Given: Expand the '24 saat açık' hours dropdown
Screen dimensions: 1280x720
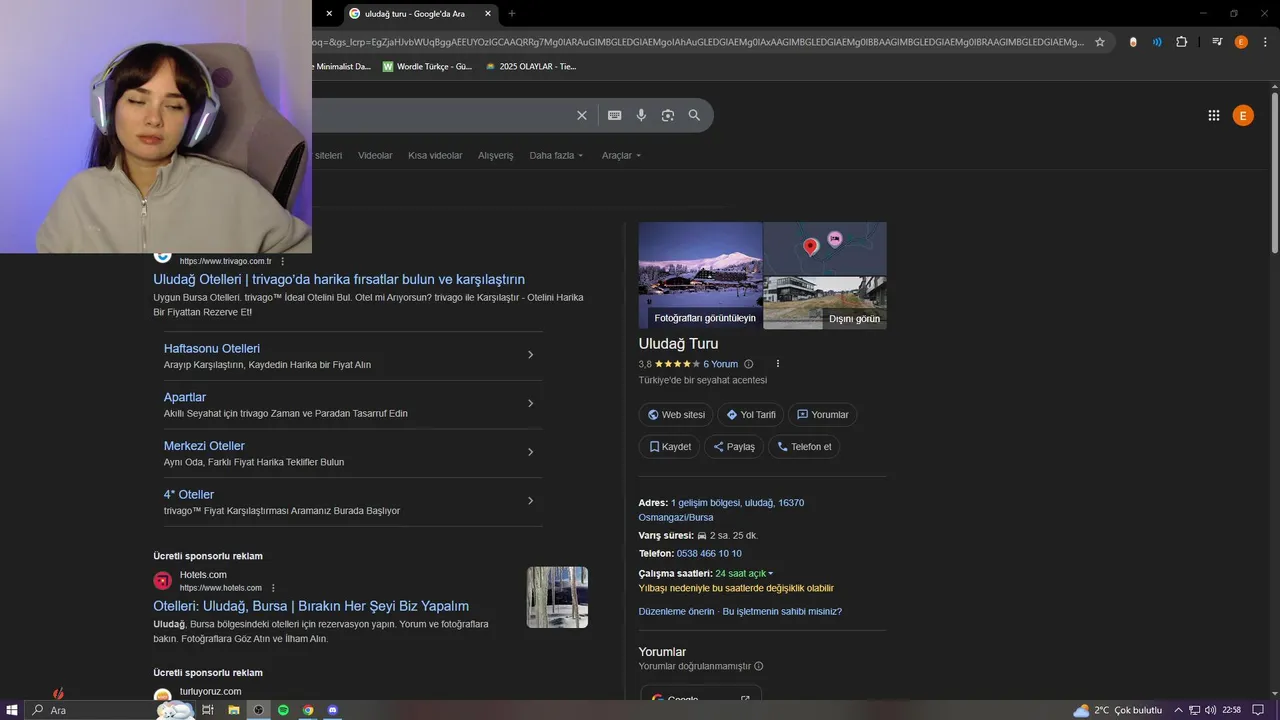Looking at the screenshot, I should click(744, 574).
